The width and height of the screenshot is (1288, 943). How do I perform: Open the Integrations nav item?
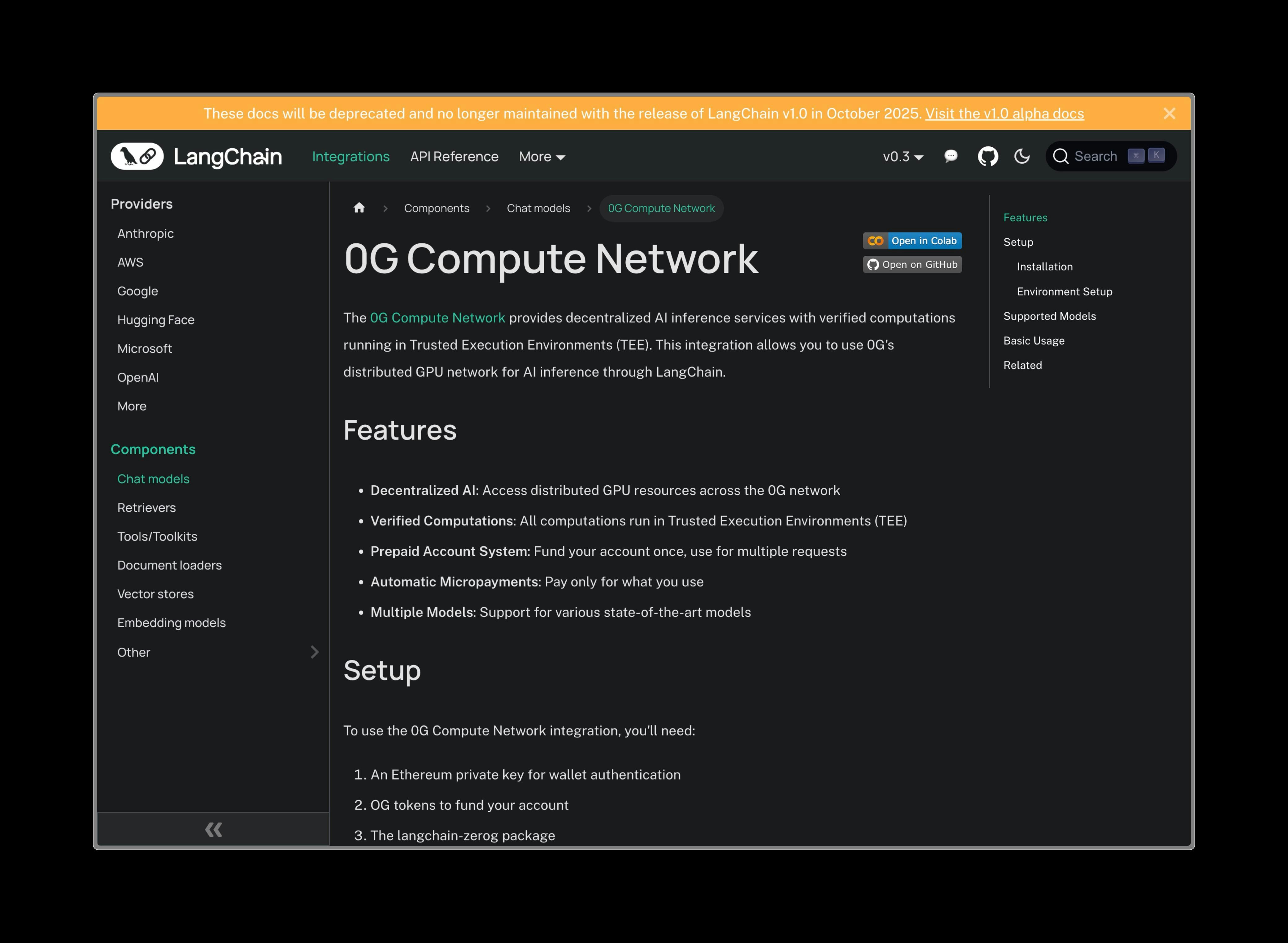tap(350, 156)
